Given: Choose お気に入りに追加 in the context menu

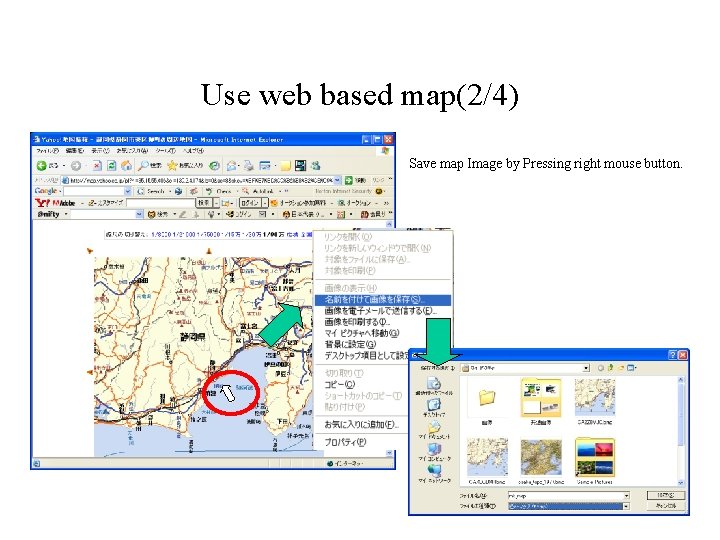Looking at the screenshot, I should (361, 424).
